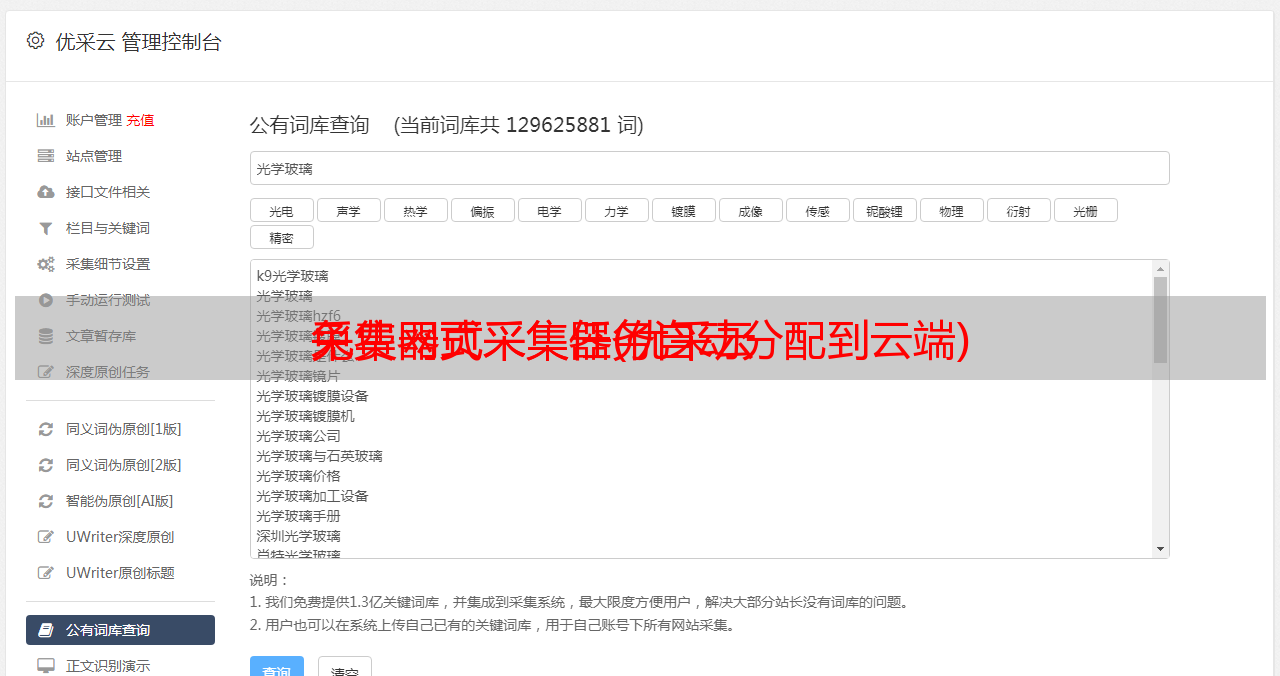The width and height of the screenshot is (1280, 676).
Task: Click the server icon for 站点管理
Action: coord(45,156)
